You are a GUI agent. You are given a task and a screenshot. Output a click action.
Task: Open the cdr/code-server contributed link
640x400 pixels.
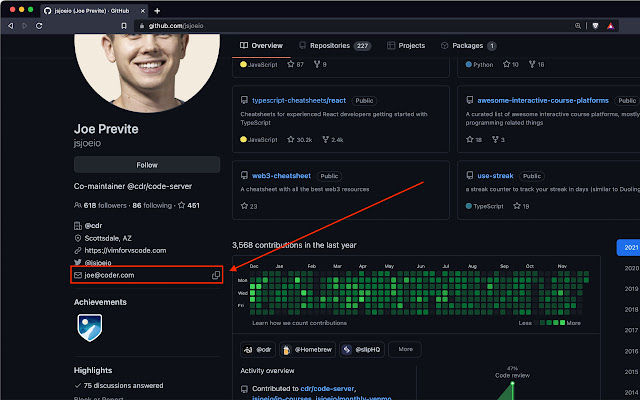pyautogui.click(x=327, y=389)
